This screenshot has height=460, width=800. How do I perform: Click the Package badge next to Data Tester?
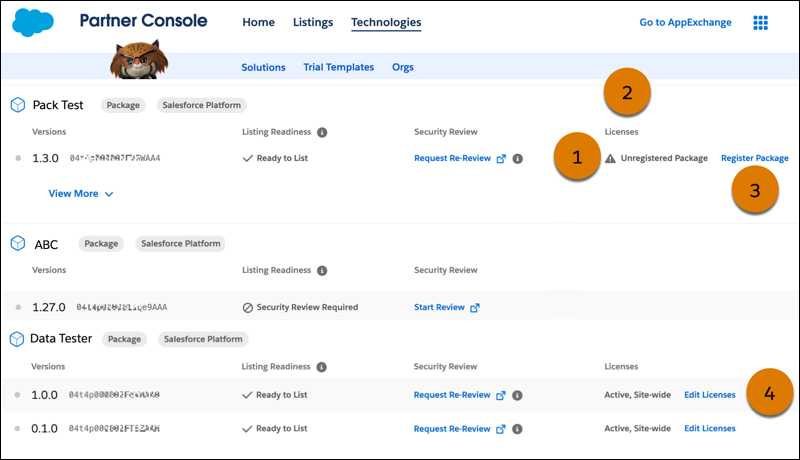(x=124, y=339)
